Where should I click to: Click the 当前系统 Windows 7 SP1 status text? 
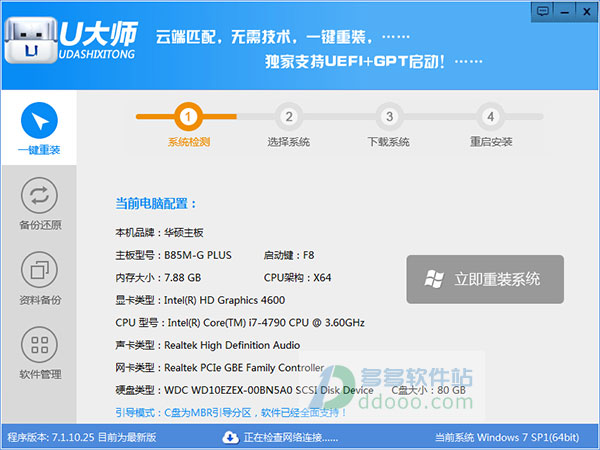point(507,437)
